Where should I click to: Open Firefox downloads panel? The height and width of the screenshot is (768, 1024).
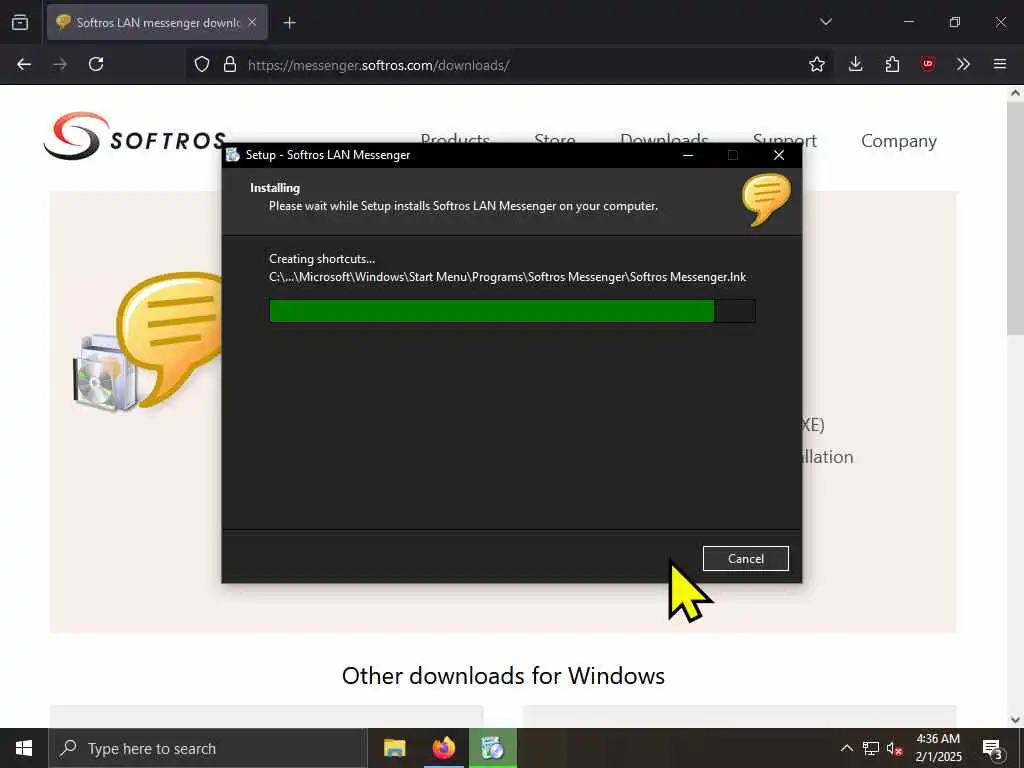(856, 64)
